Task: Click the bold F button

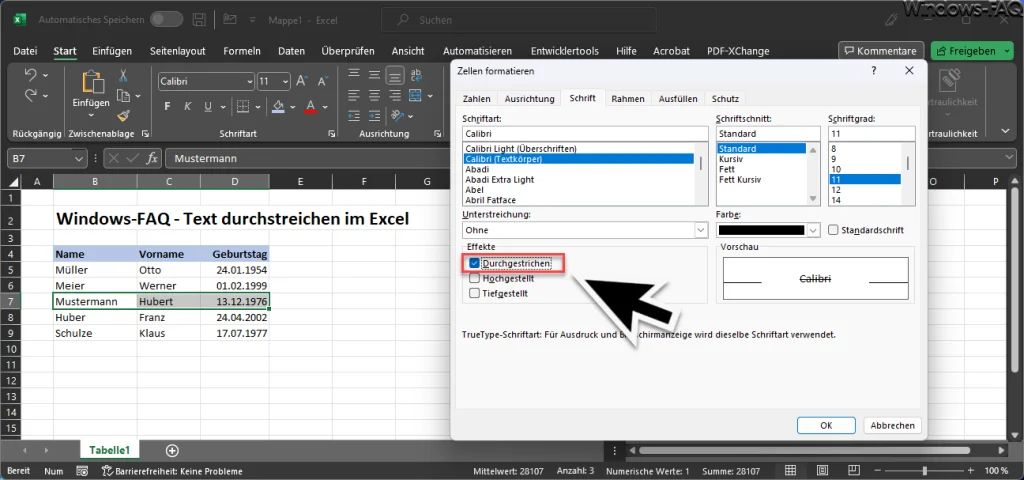Action: pos(168,106)
